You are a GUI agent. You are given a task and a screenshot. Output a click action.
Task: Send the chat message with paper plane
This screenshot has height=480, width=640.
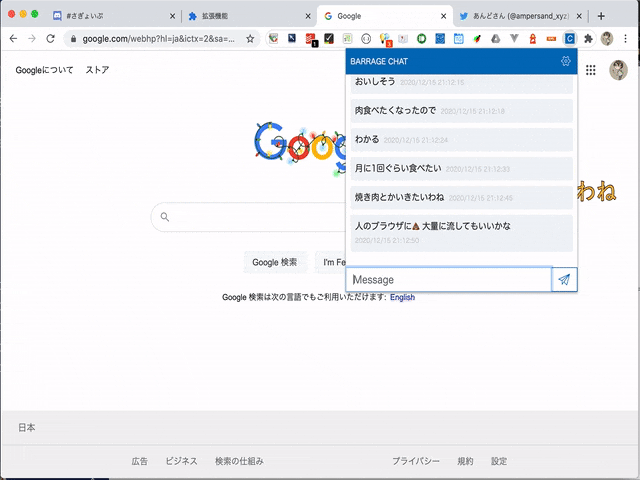pos(564,280)
